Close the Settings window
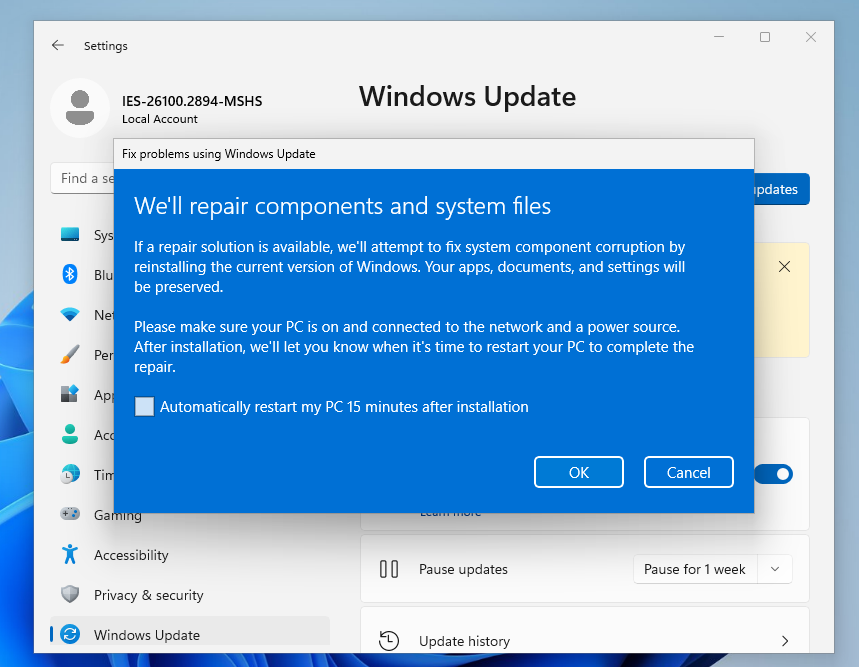The width and height of the screenshot is (859, 667). coord(811,37)
